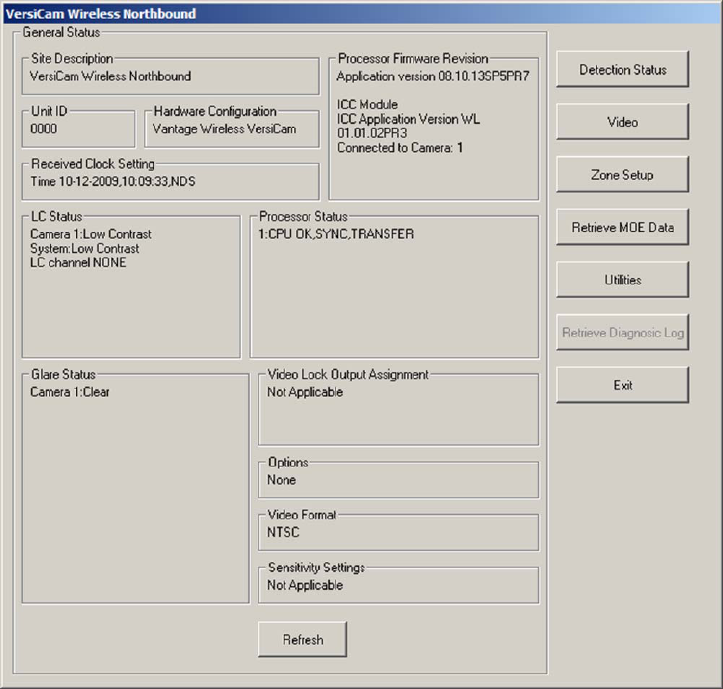723x689 pixels.
Task: Exit the general status window
Action: [622, 385]
